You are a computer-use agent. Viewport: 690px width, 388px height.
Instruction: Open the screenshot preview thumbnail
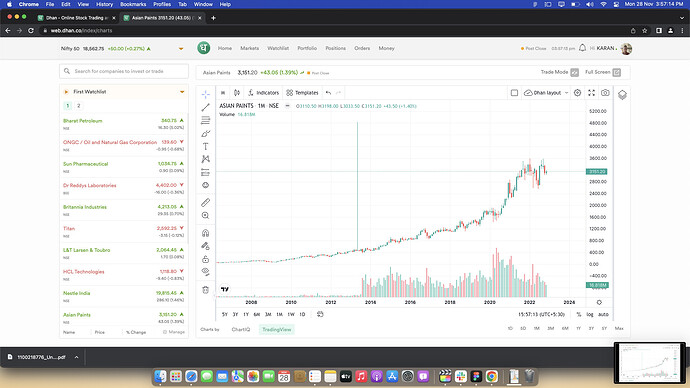pos(650,363)
